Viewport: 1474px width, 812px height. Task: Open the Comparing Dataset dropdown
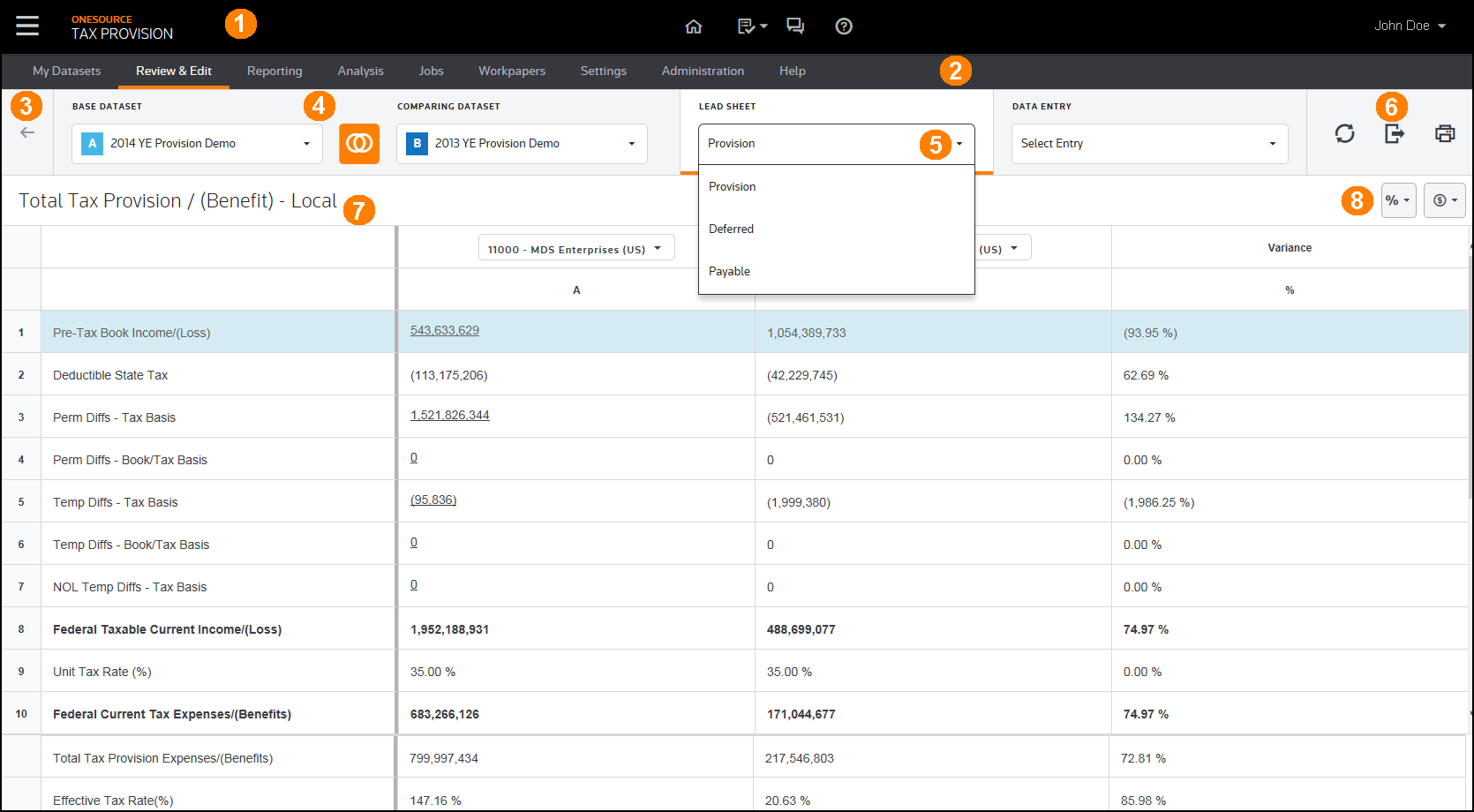pos(522,143)
